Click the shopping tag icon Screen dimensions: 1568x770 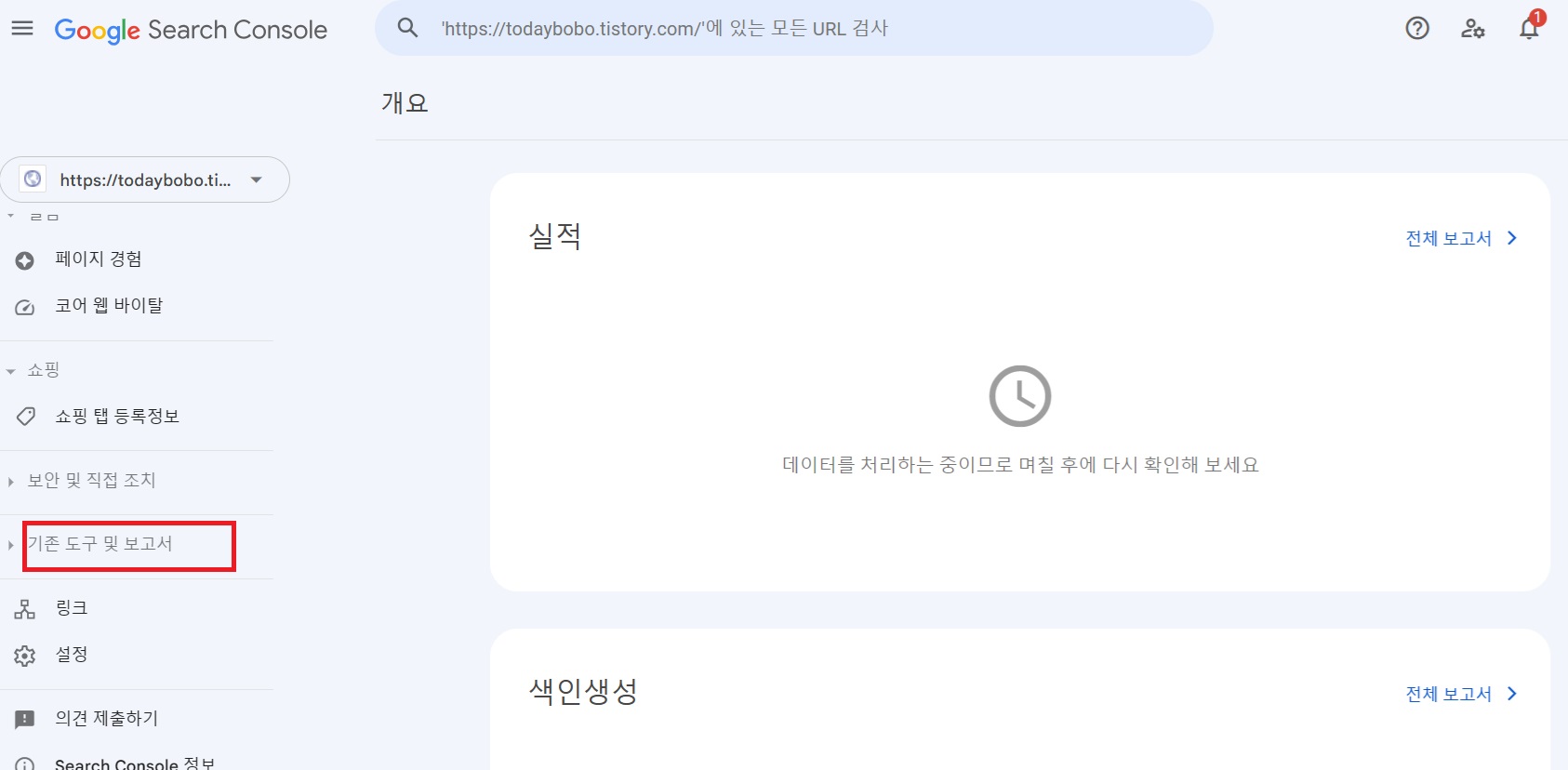[25, 417]
